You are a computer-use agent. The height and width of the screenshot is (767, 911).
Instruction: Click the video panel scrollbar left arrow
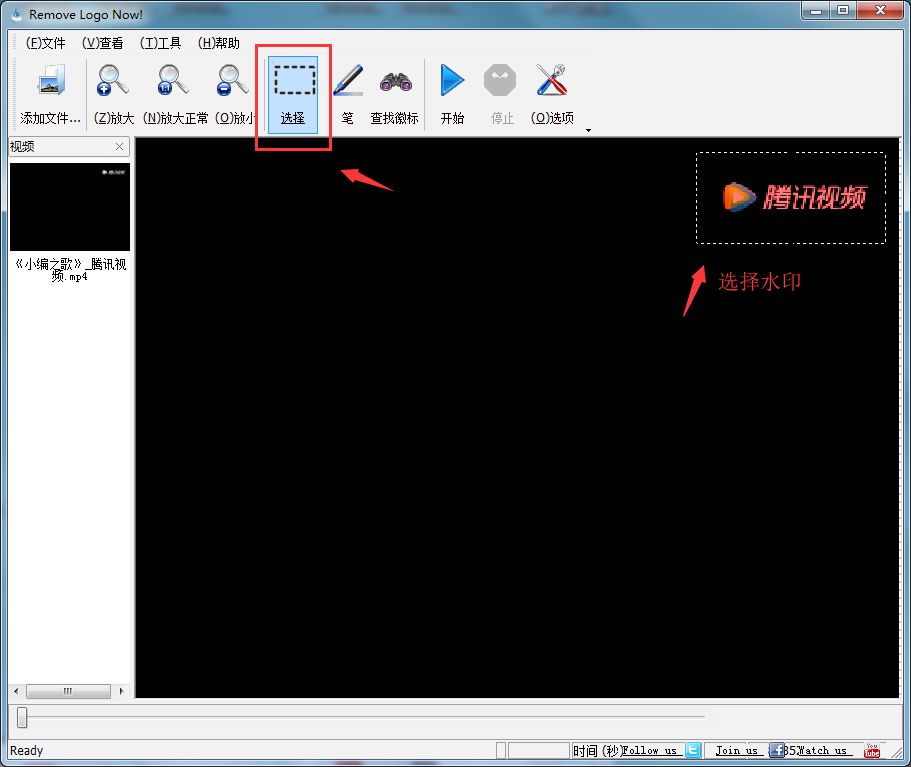pos(16,691)
